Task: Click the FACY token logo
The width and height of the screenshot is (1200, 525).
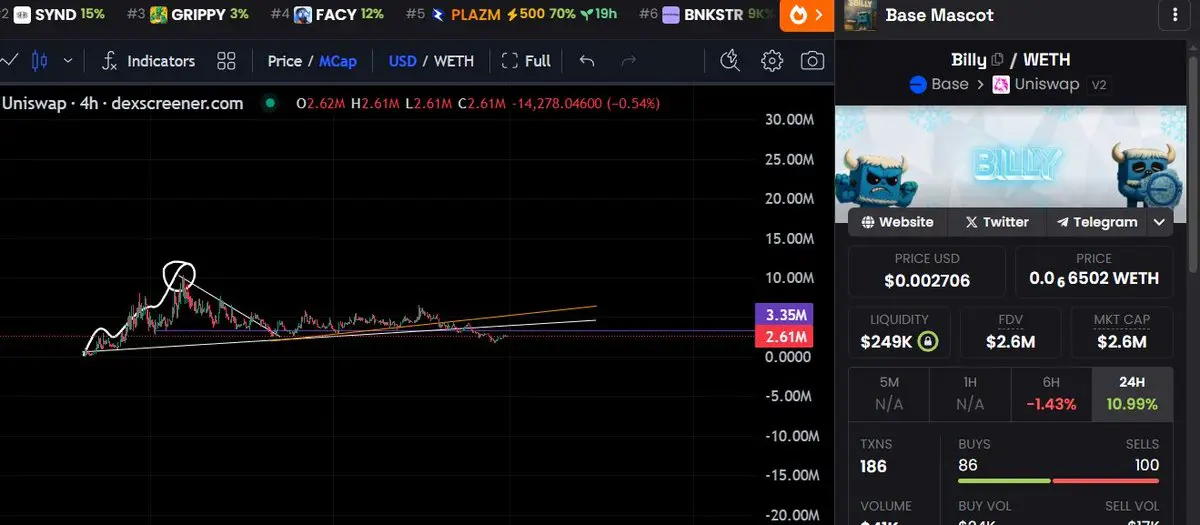Action: coord(302,15)
